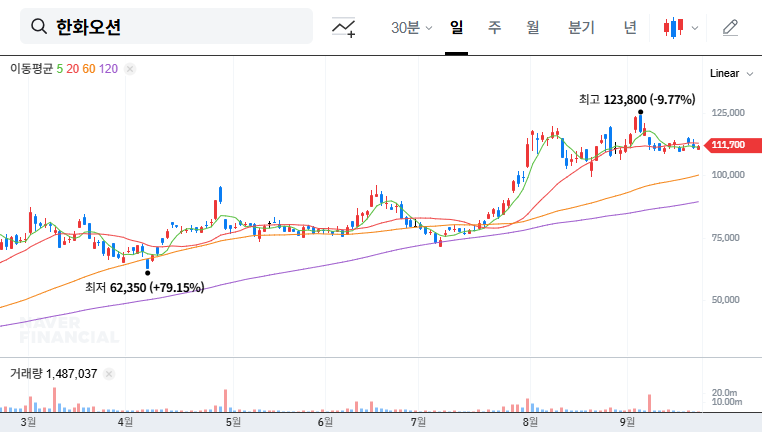Click the 최저 62,350 low marker label
This screenshot has height=432, width=762.
[145, 288]
